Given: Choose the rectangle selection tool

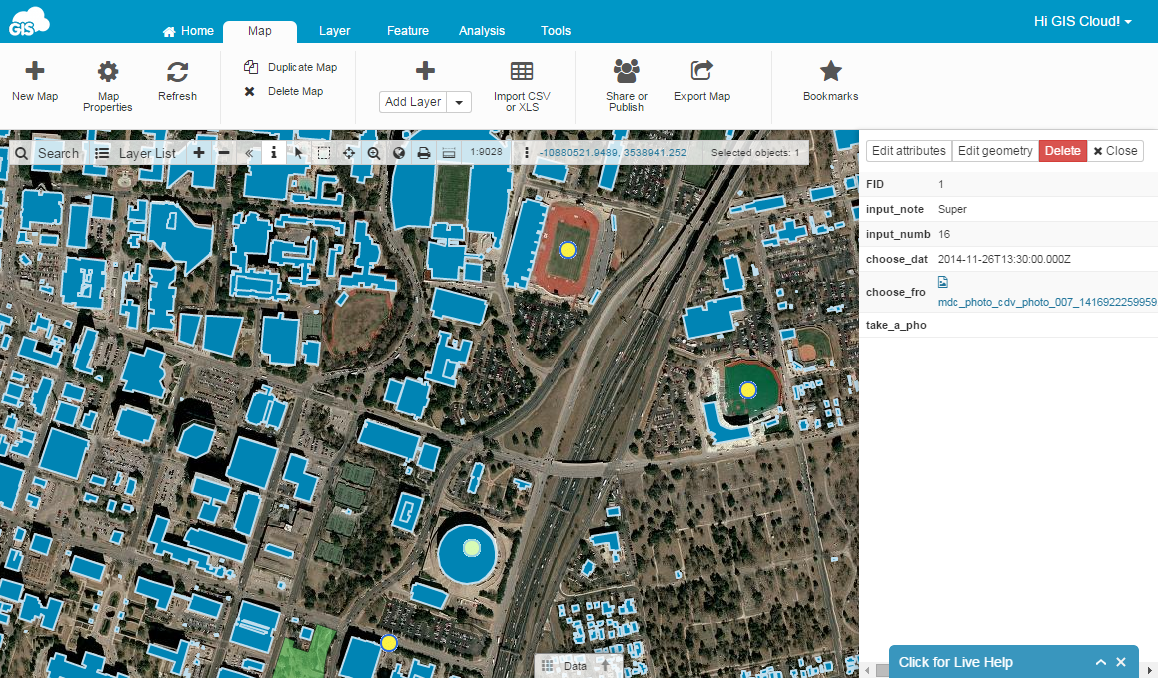Looking at the screenshot, I should pos(323,153).
